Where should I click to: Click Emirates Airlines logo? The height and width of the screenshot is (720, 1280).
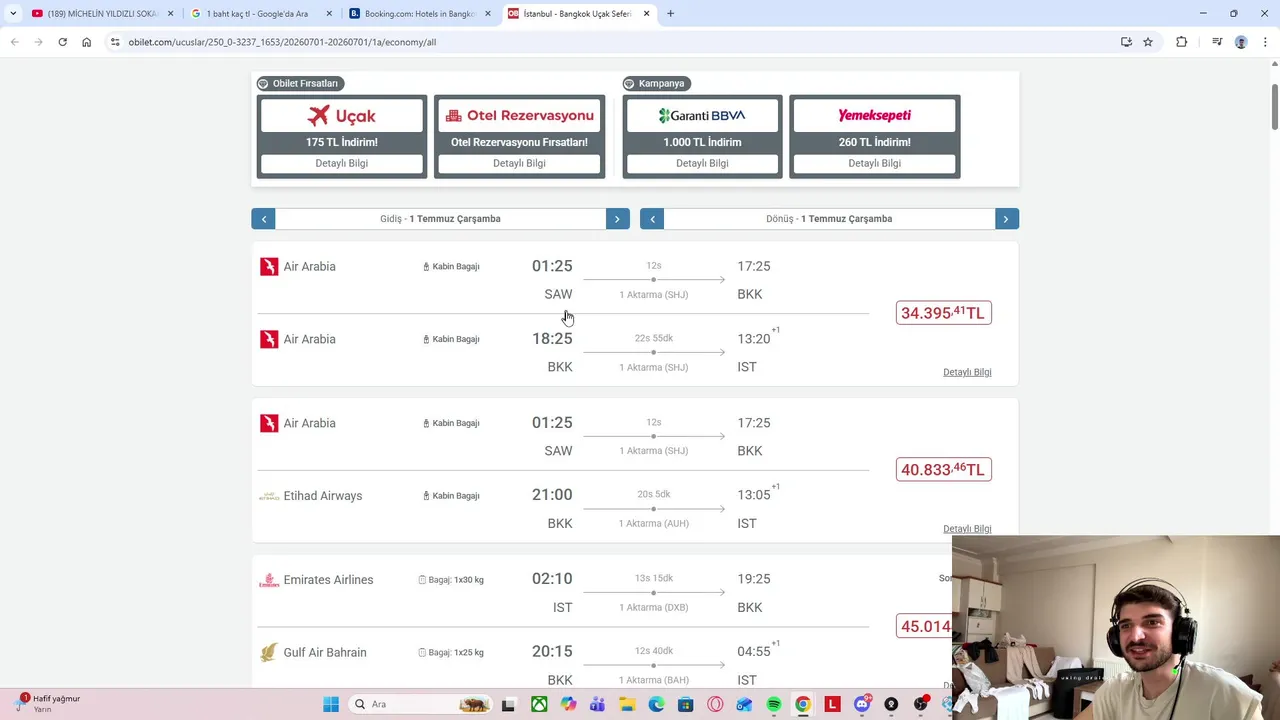(x=269, y=580)
